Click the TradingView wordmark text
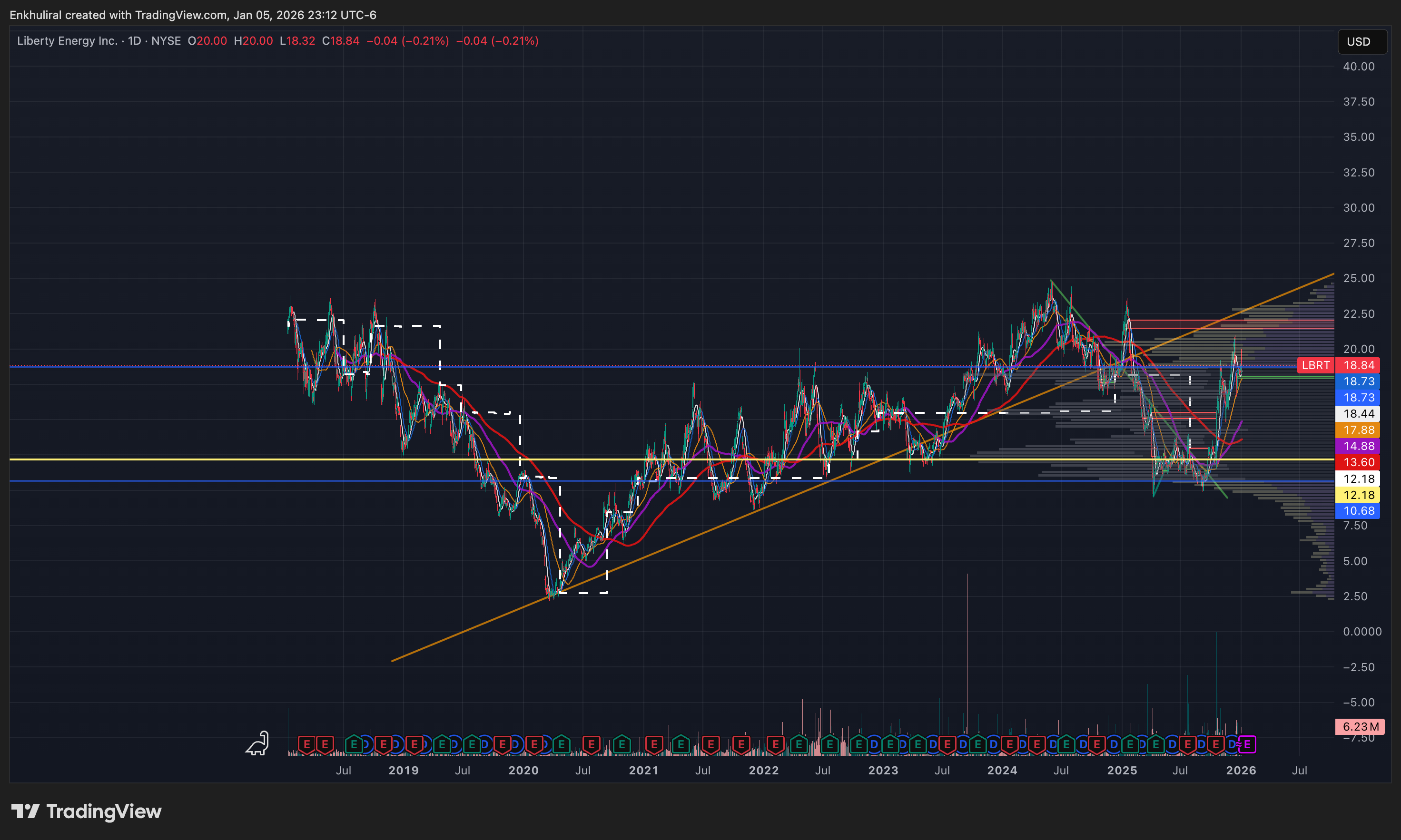 click(x=104, y=811)
